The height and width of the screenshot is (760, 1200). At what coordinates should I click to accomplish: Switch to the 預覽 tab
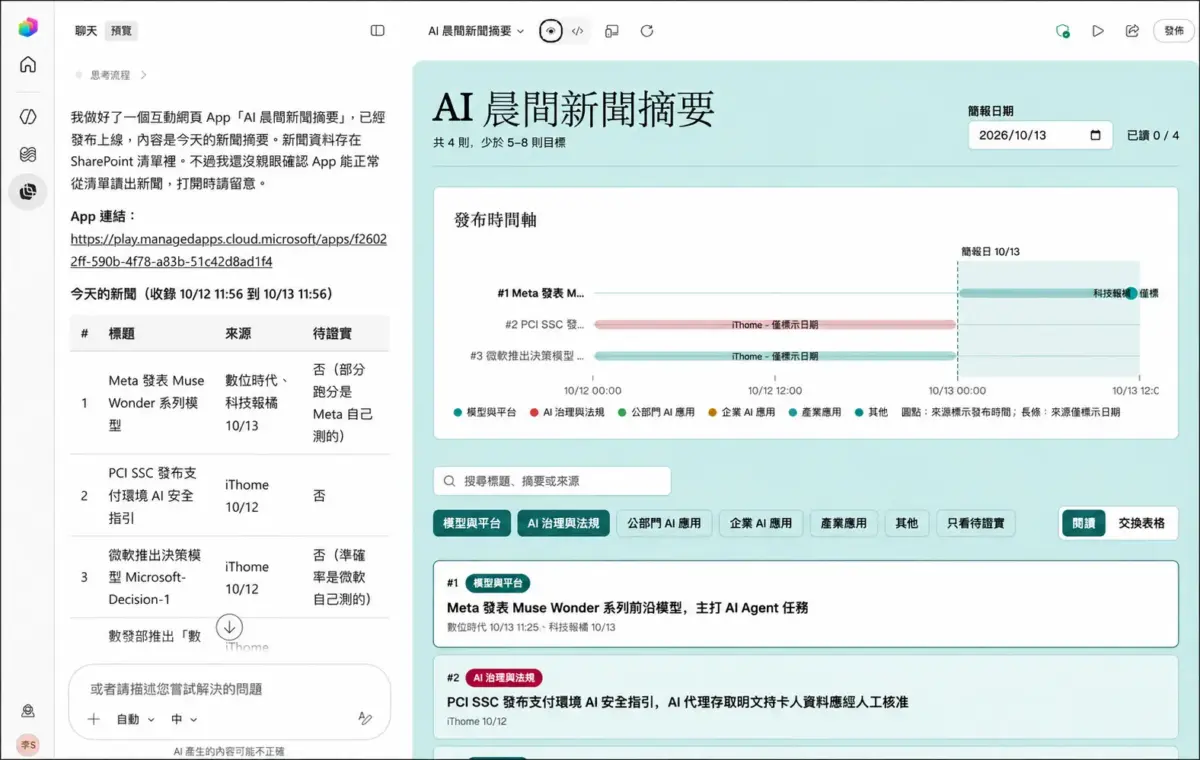121,31
